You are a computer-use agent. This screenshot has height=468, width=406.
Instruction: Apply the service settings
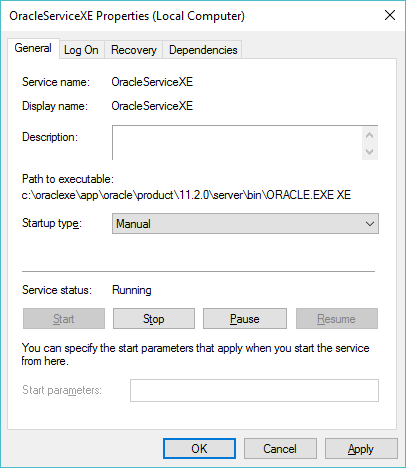click(361, 449)
